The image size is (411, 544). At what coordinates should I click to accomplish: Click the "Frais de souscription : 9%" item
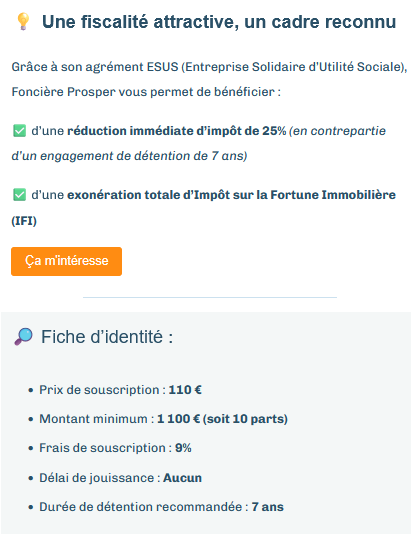coord(115,448)
